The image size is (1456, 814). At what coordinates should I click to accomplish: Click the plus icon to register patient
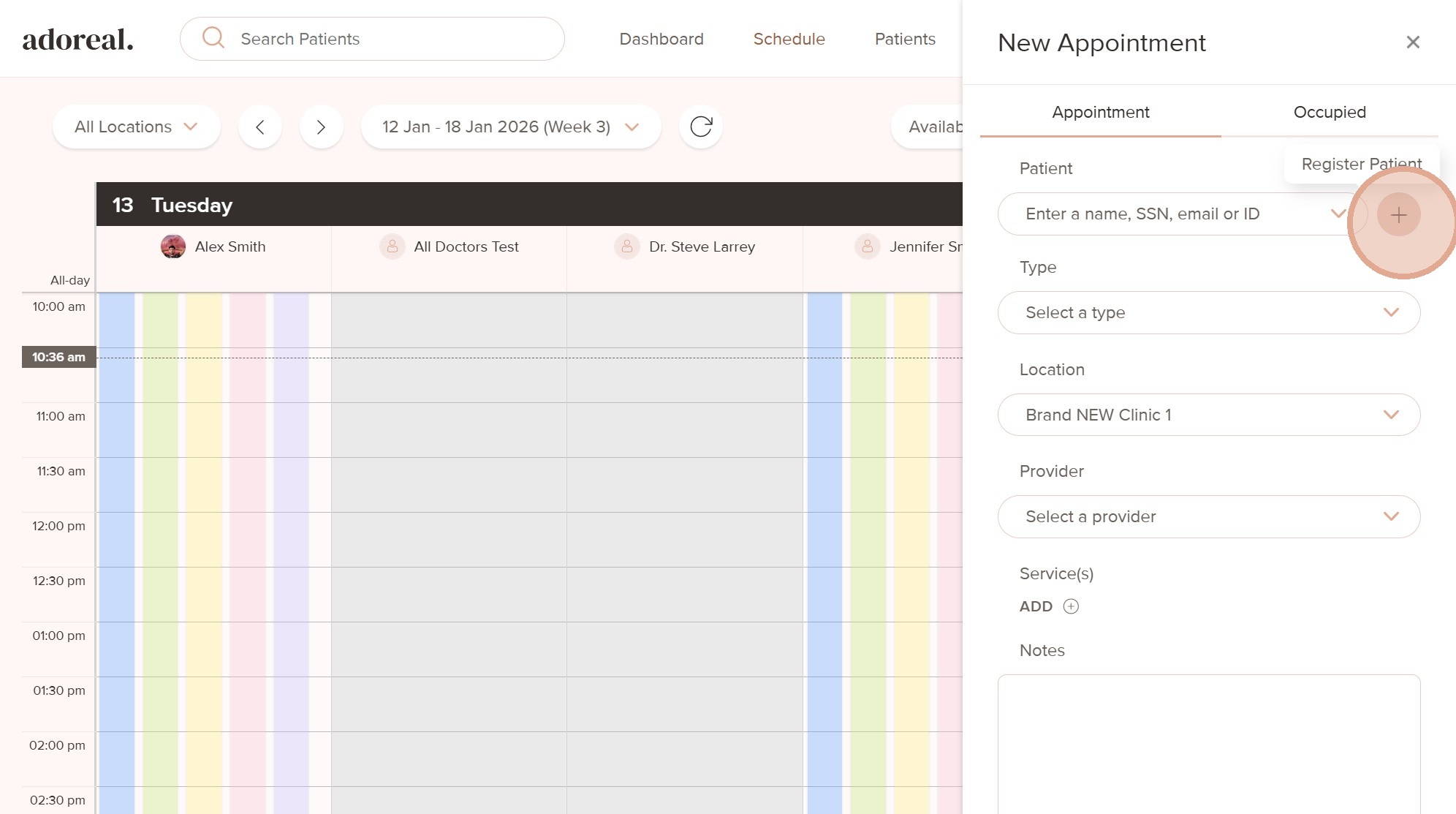(1398, 214)
